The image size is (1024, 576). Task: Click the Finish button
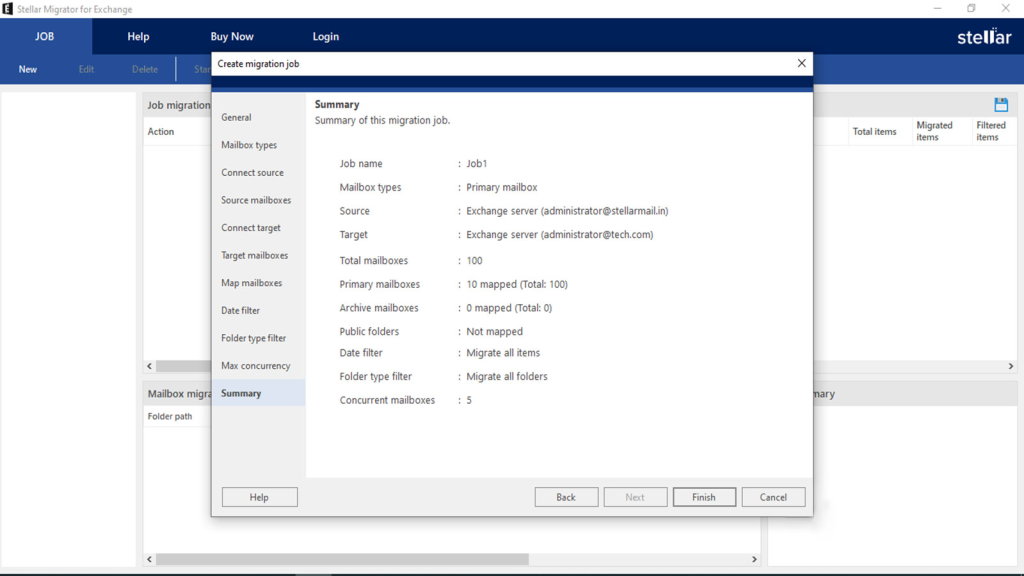click(704, 497)
